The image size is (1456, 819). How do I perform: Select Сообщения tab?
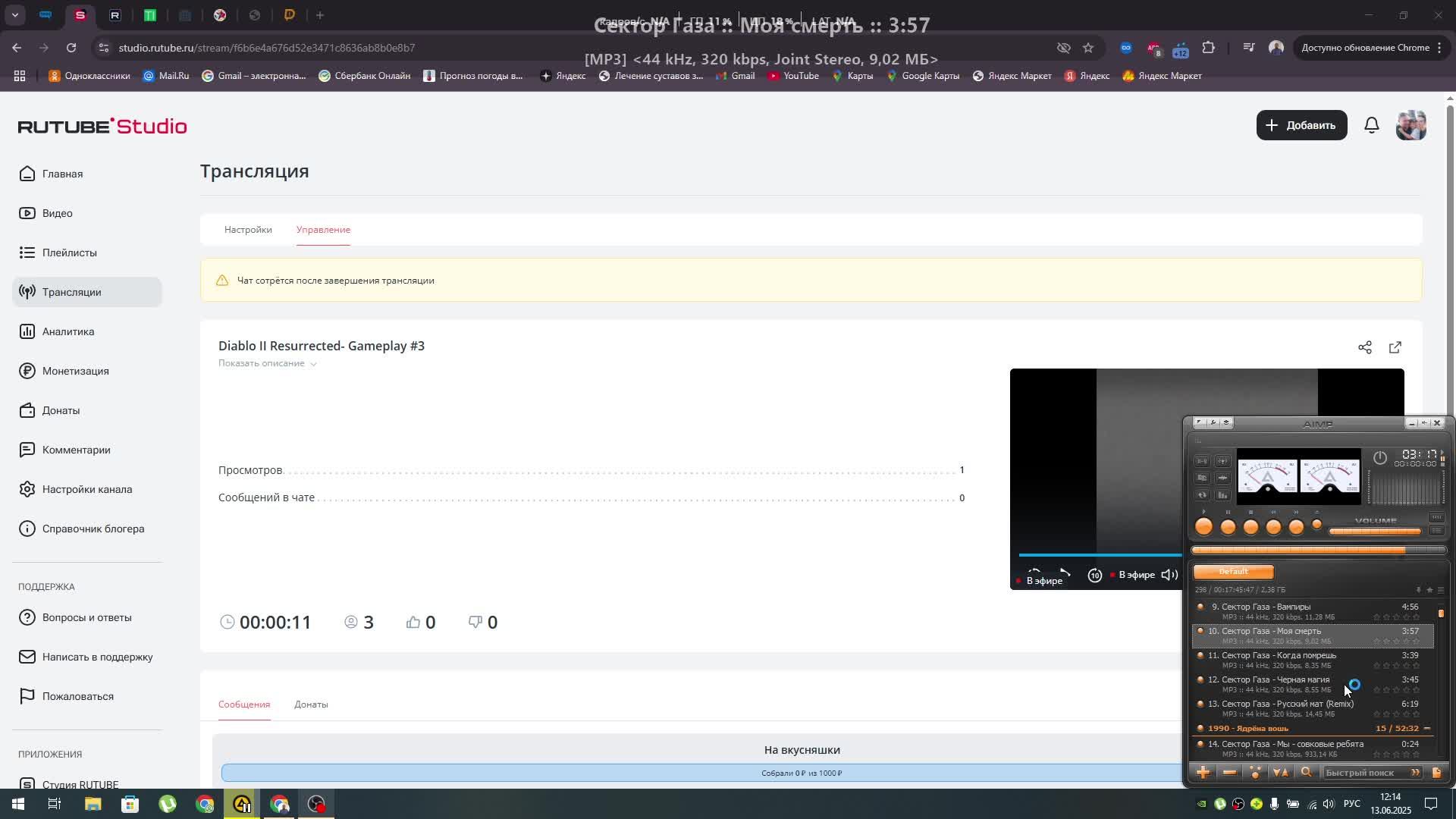[244, 704]
